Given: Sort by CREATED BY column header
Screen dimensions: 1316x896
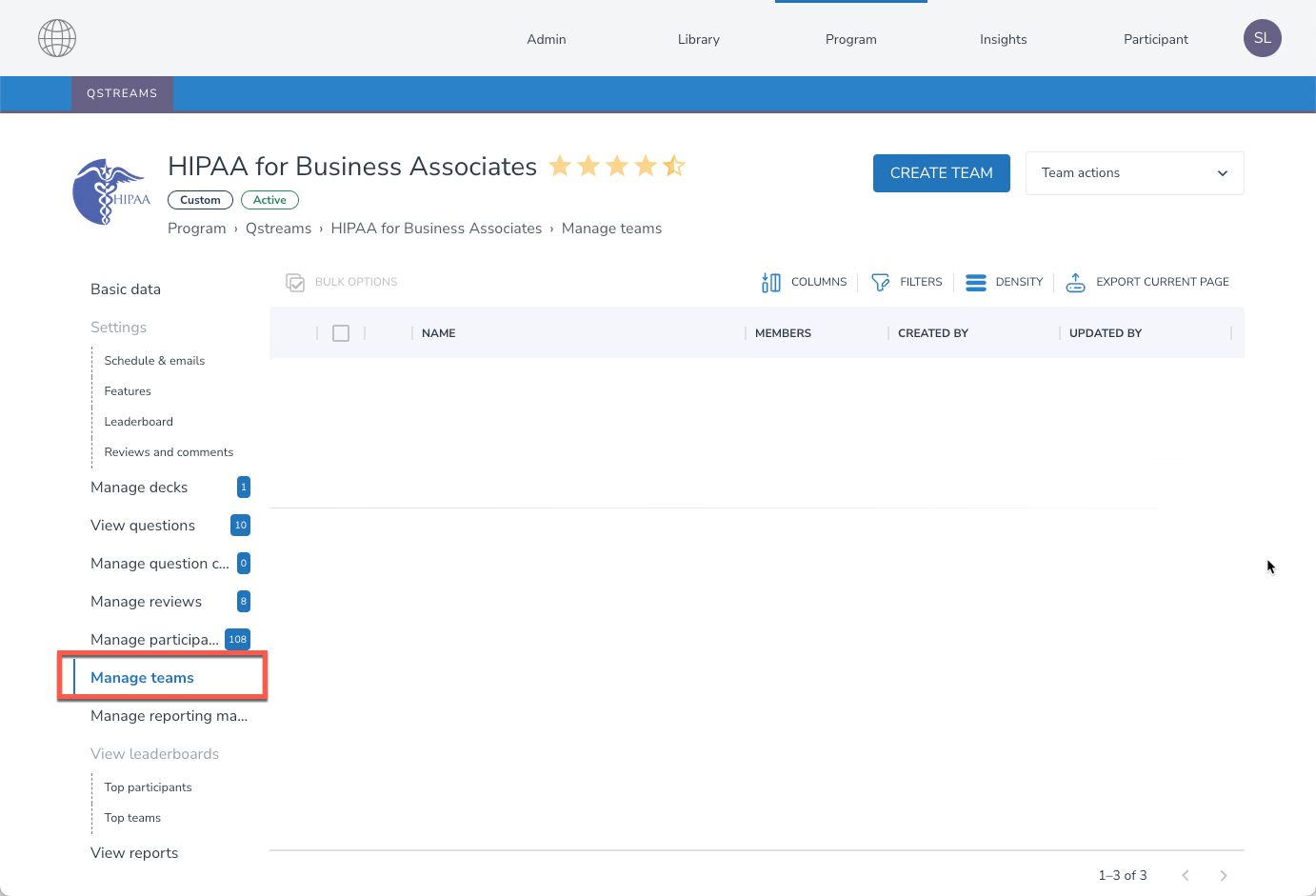Looking at the screenshot, I should coord(932,333).
